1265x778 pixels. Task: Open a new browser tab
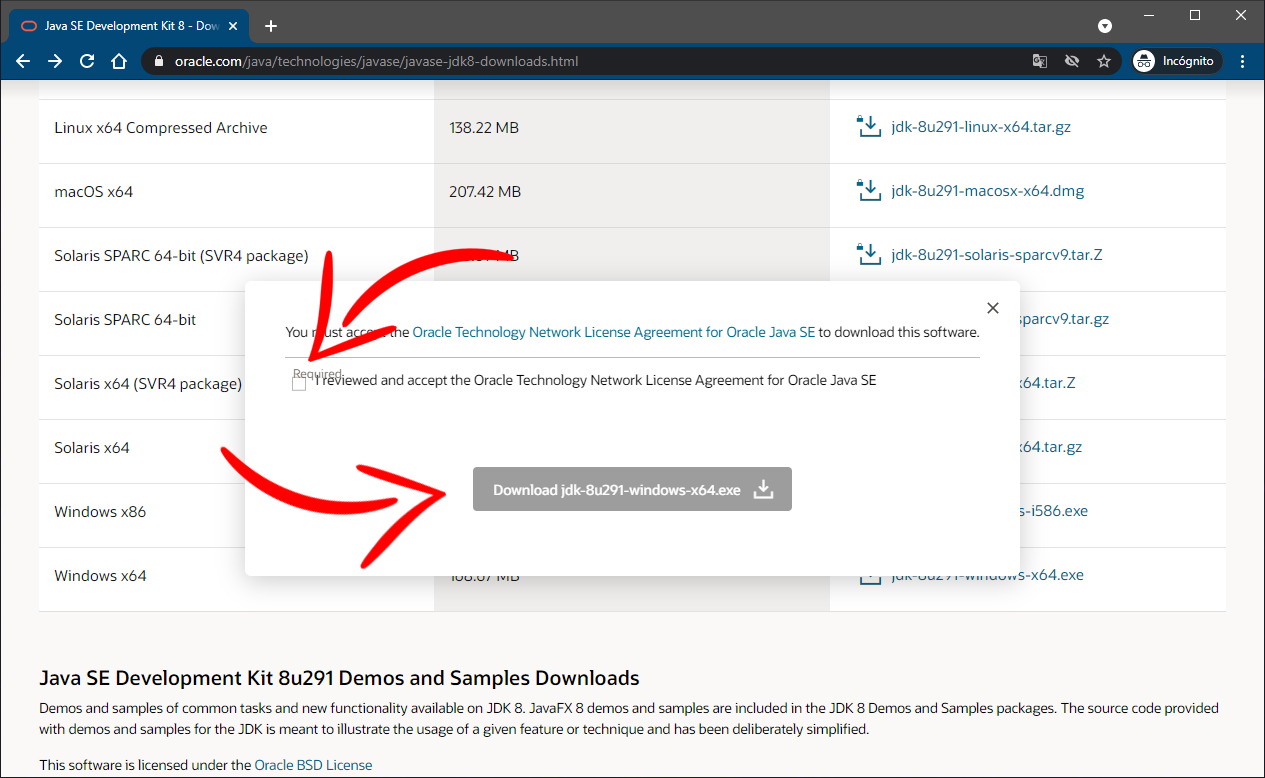tap(271, 26)
